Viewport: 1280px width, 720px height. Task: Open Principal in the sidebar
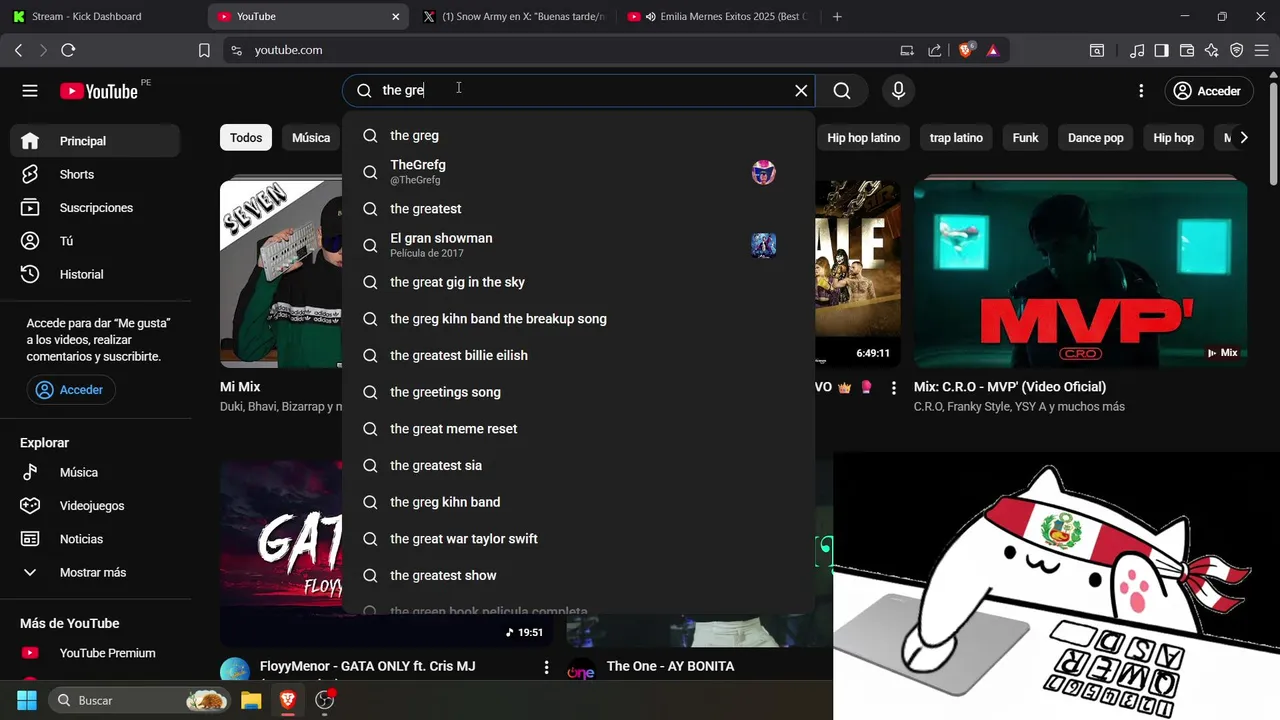pyautogui.click(x=95, y=141)
